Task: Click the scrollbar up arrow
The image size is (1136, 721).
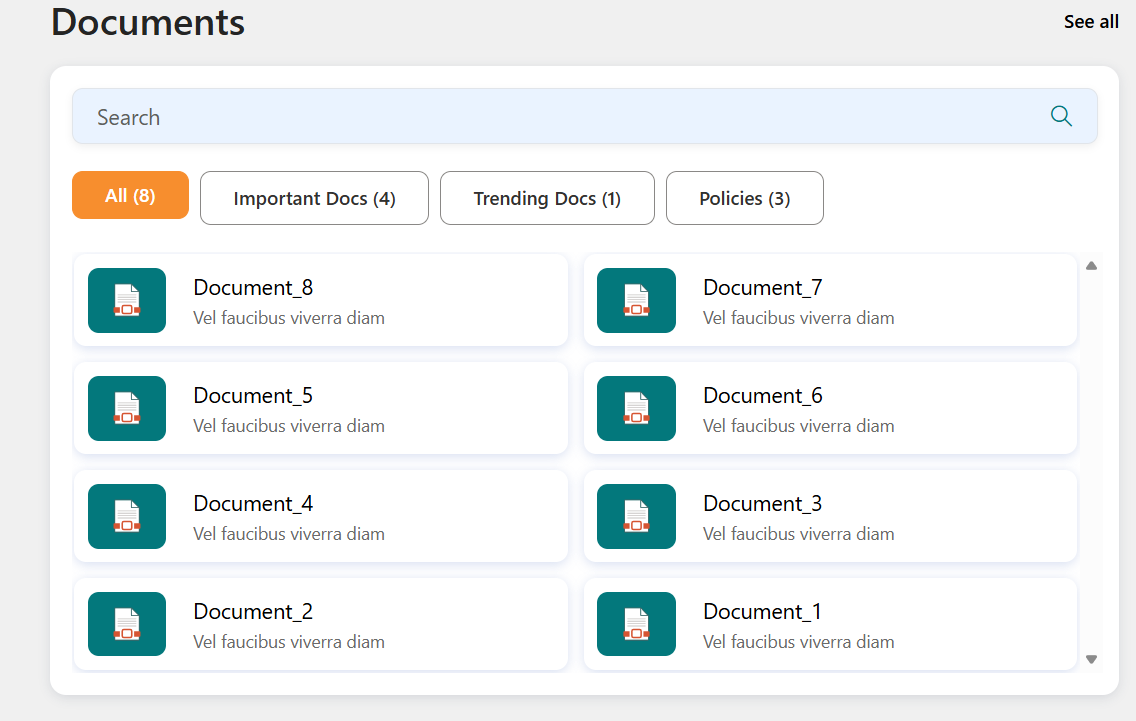Action: [x=1091, y=266]
